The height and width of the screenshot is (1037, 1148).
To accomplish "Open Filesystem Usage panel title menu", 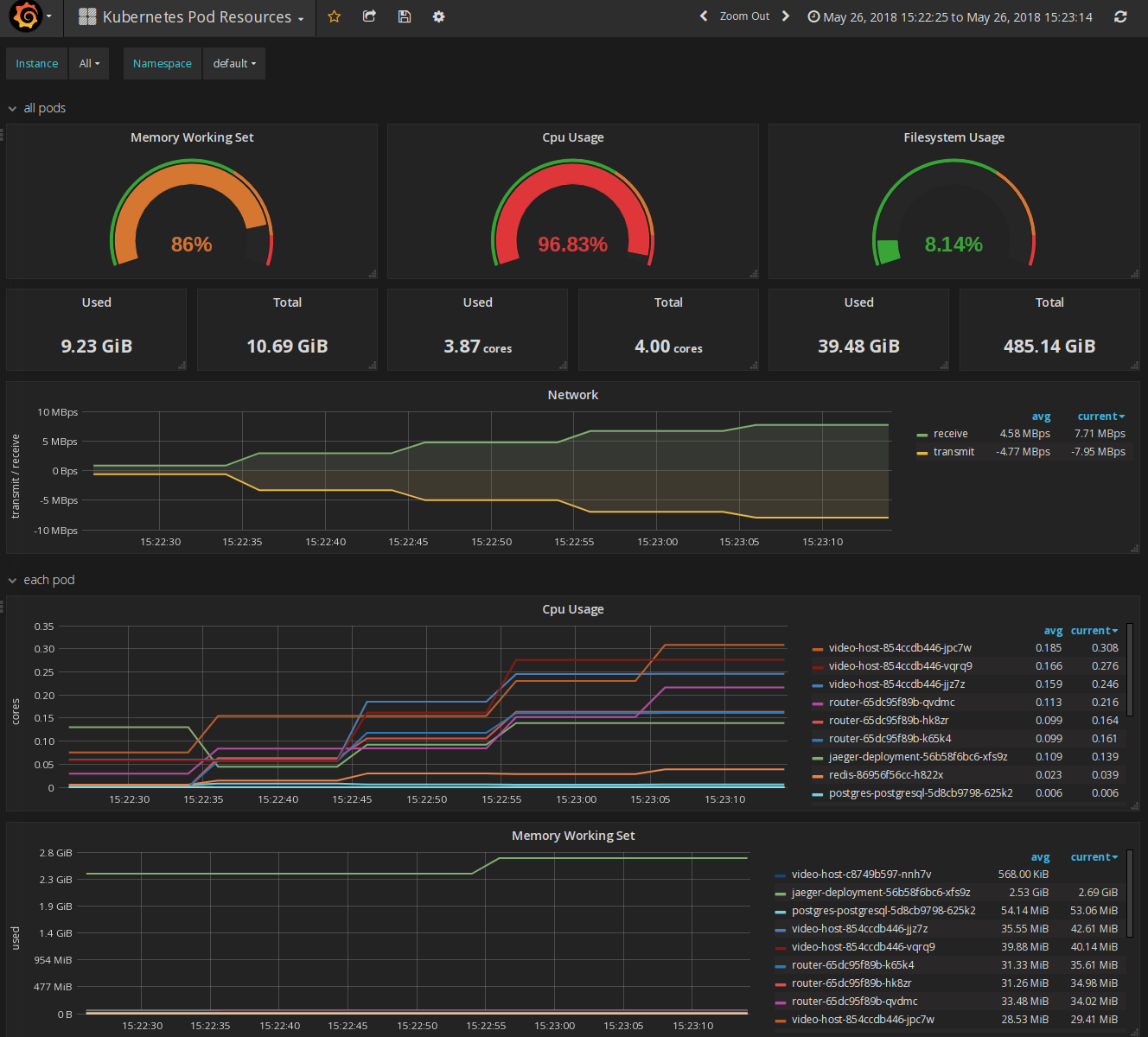I will point(954,137).
